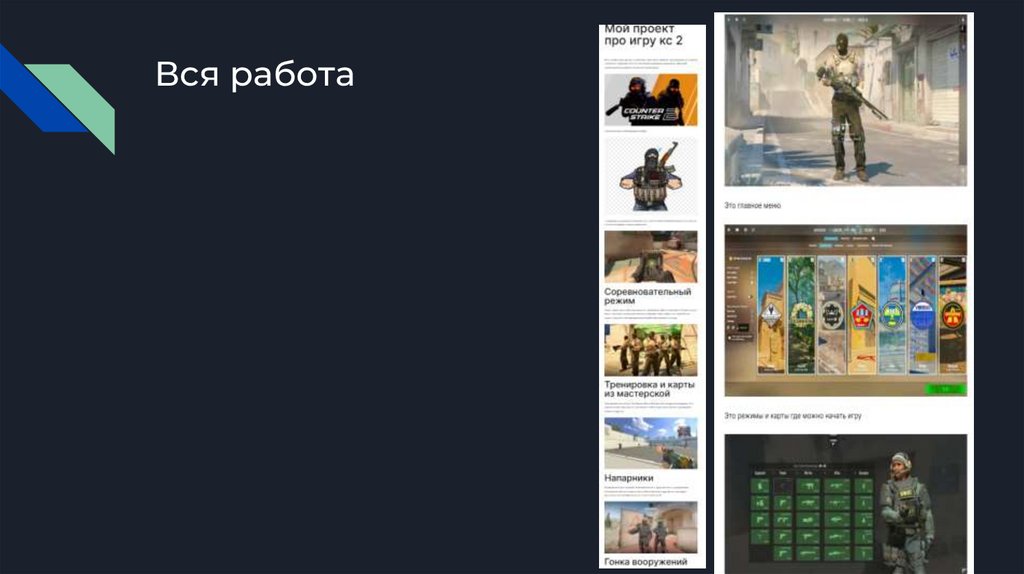Select the main menu screenshot with sniper character
The width and height of the screenshot is (1024, 574).
[846, 101]
